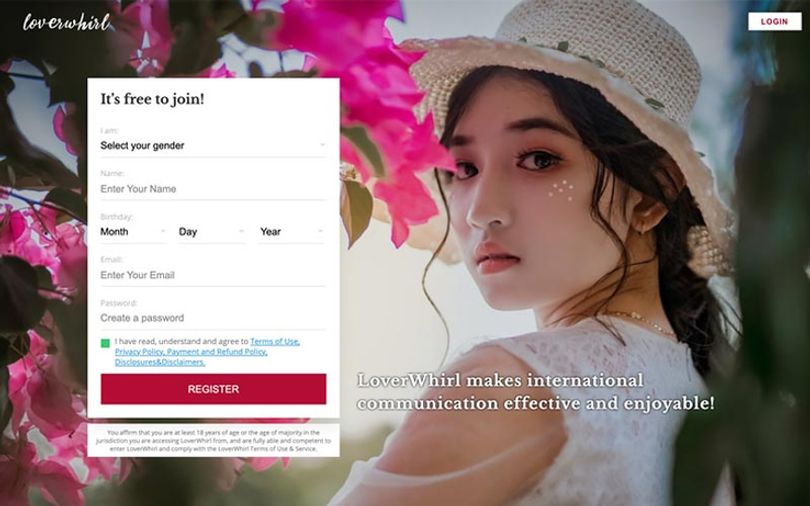Image resolution: width=810 pixels, height=506 pixels.
Task: Open the Disclosures&Disclaimers link
Action: (x=160, y=362)
